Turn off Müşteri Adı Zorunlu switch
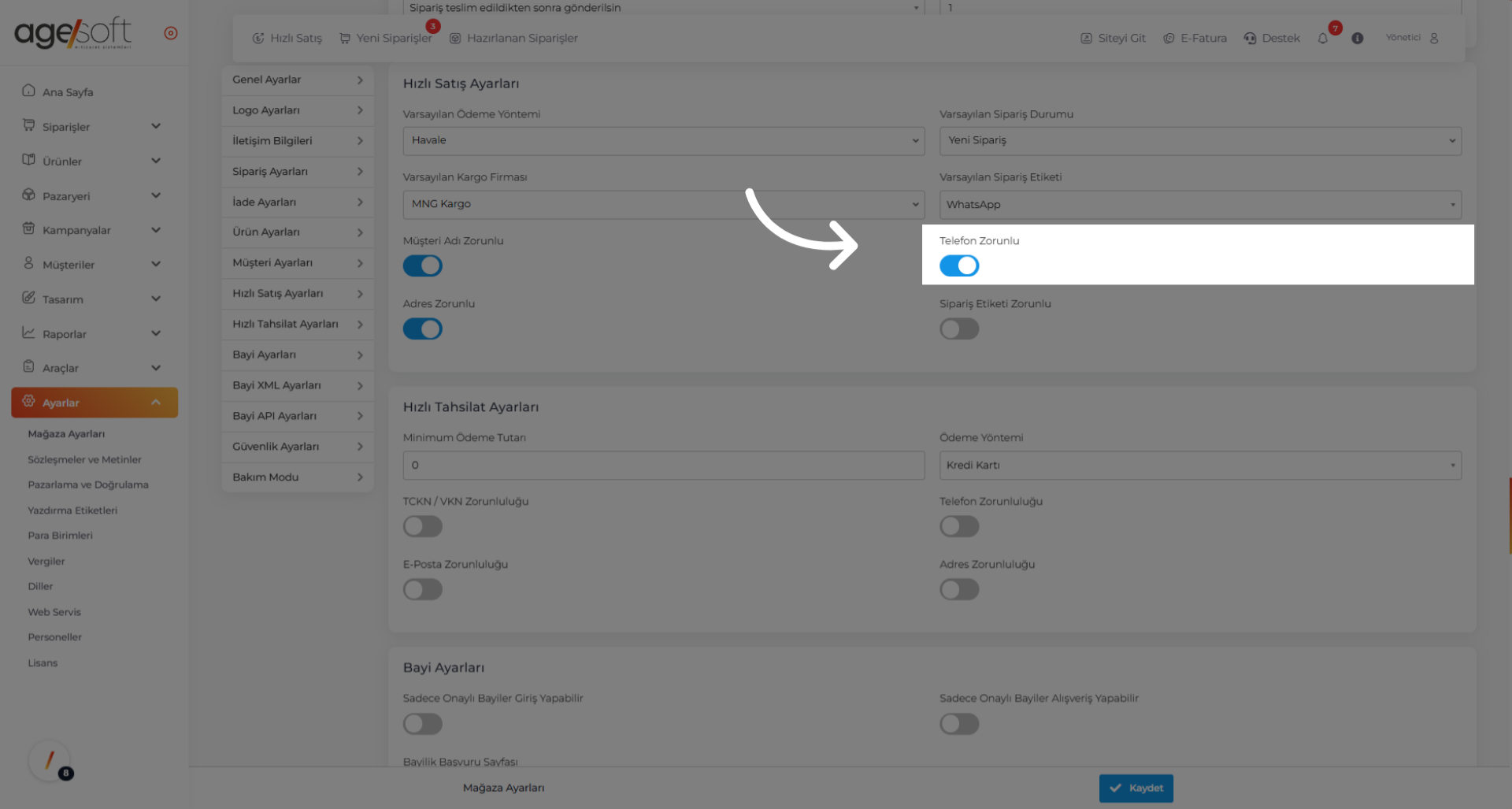The width and height of the screenshot is (1512, 809). (x=423, y=266)
